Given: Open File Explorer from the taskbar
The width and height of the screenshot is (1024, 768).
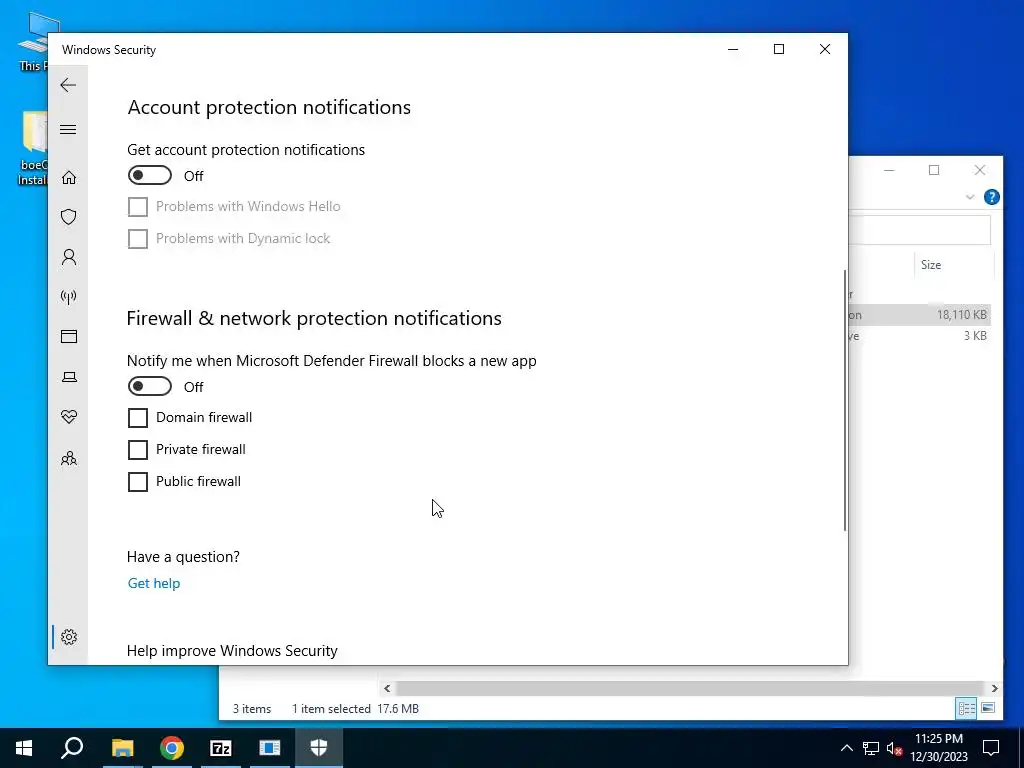Looking at the screenshot, I should [x=122, y=748].
